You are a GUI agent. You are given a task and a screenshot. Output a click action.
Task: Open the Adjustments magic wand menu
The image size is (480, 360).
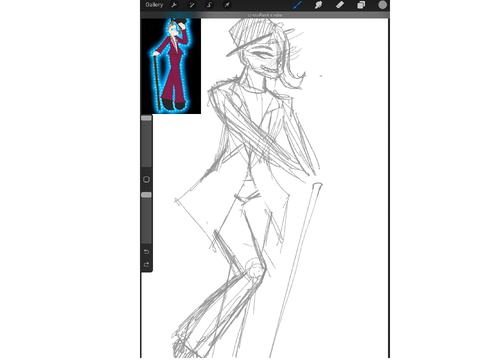coord(192,5)
